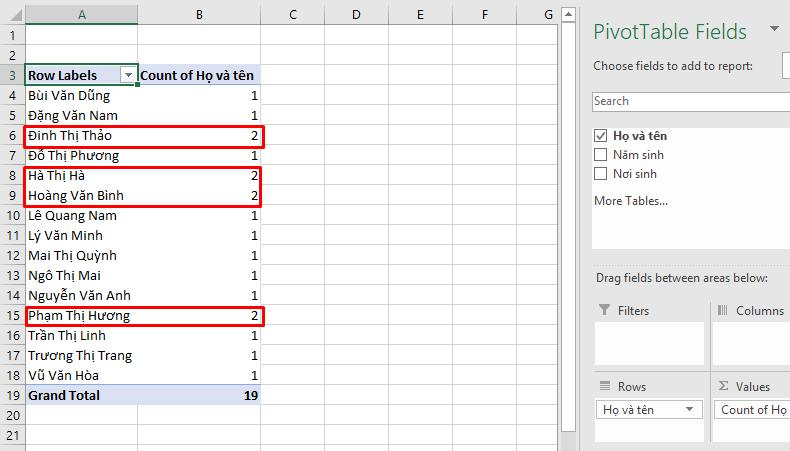Select column D header
Viewport: 790px width, 451px height.
[356, 15]
